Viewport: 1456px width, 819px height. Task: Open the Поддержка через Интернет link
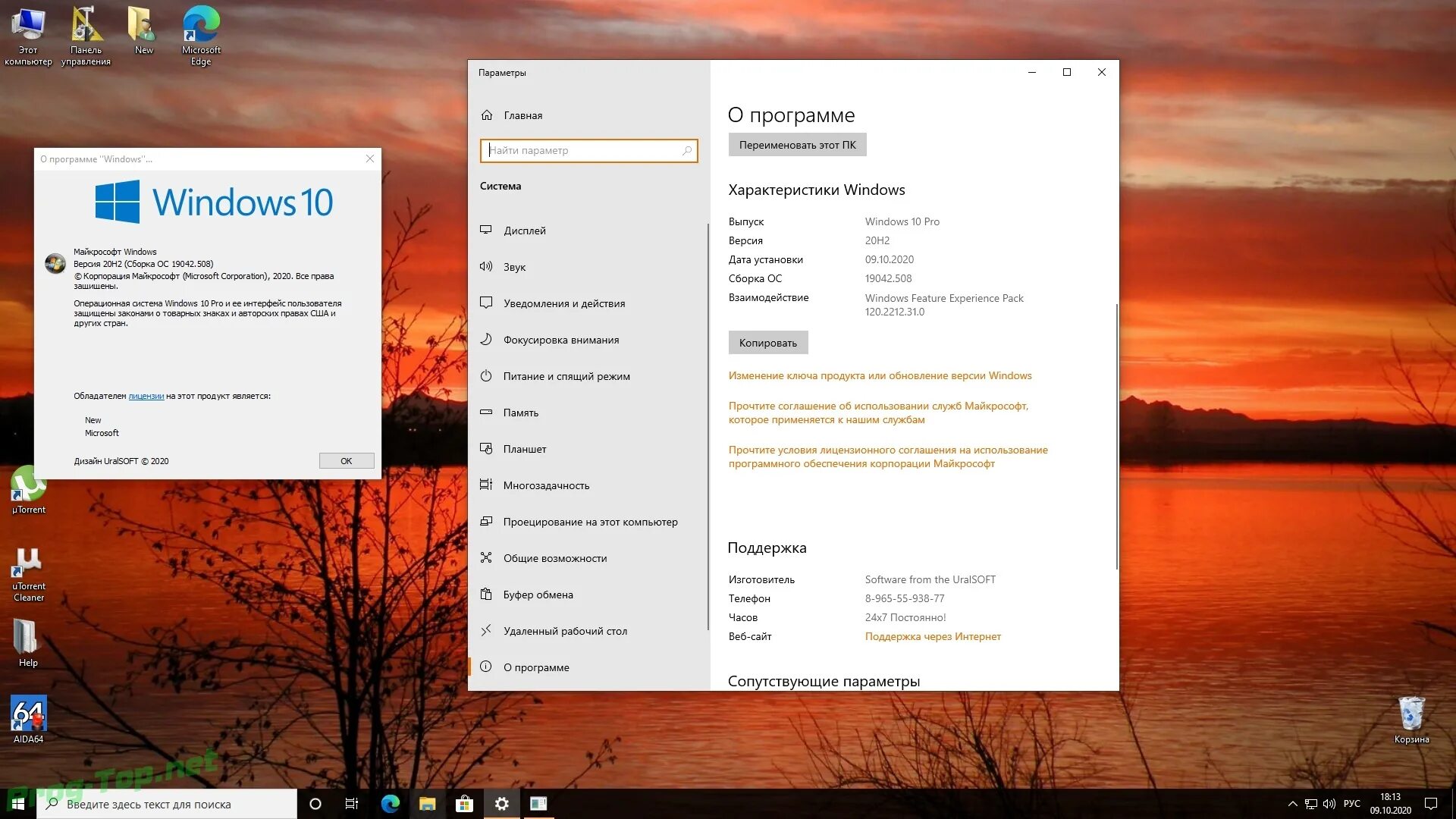933,636
